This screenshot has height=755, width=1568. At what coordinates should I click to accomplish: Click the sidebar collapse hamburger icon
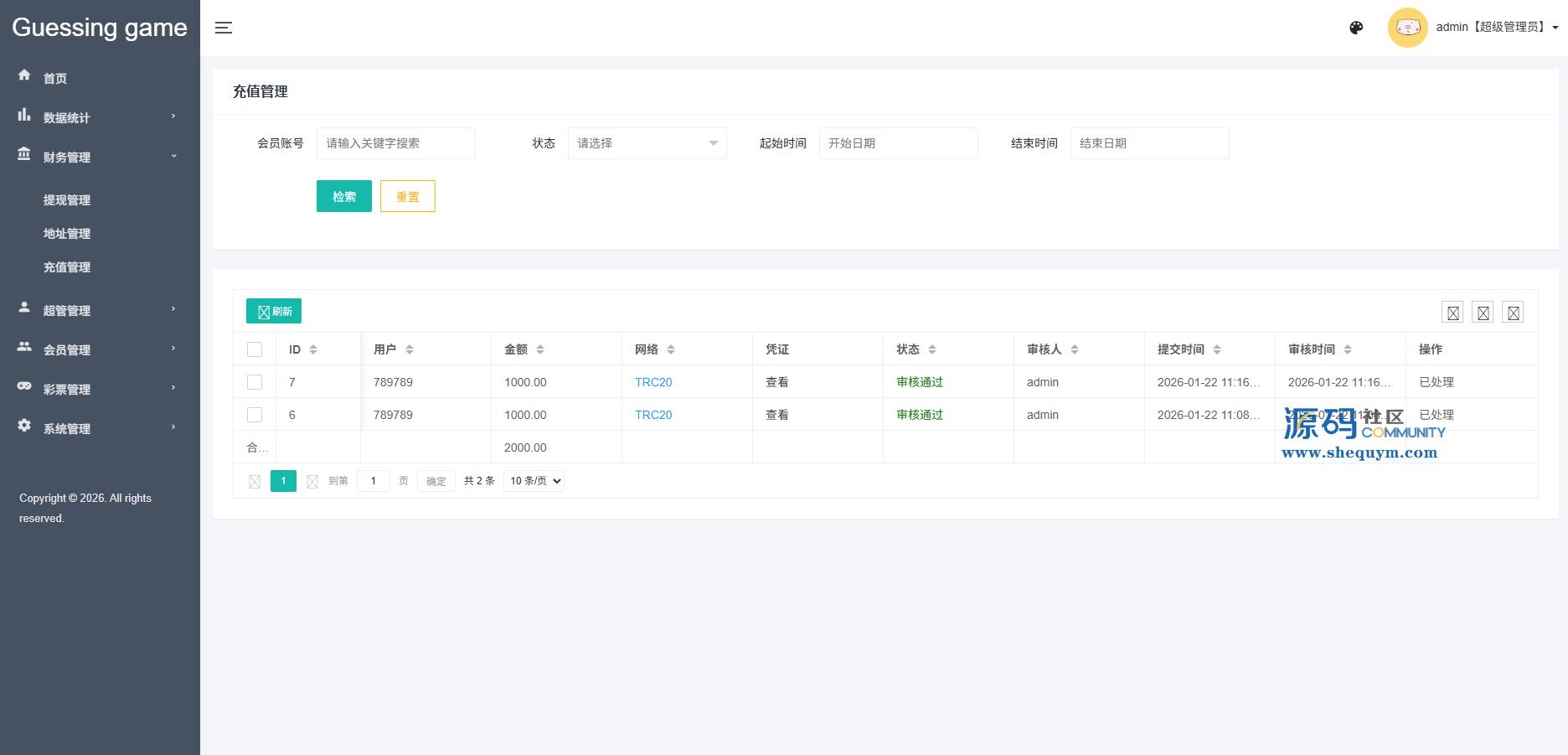click(x=223, y=28)
